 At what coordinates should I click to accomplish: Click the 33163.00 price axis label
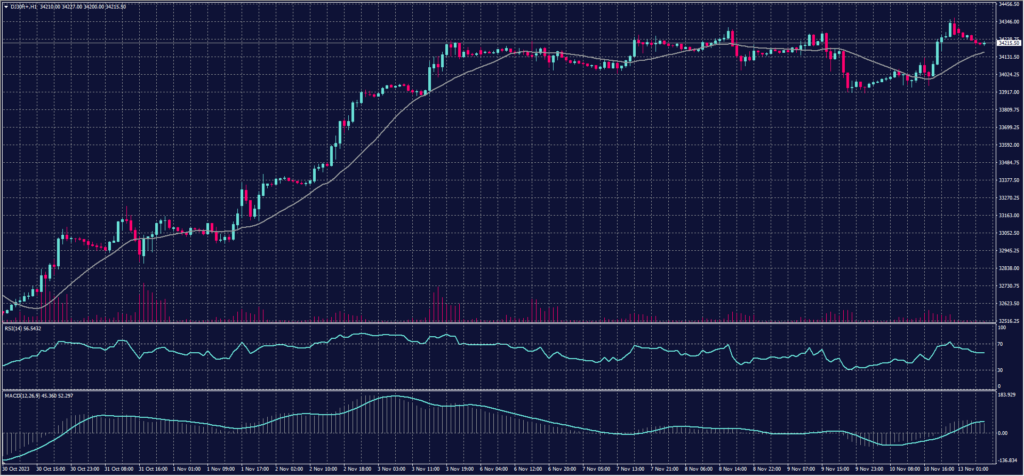pyautogui.click(x=1006, y=215)
